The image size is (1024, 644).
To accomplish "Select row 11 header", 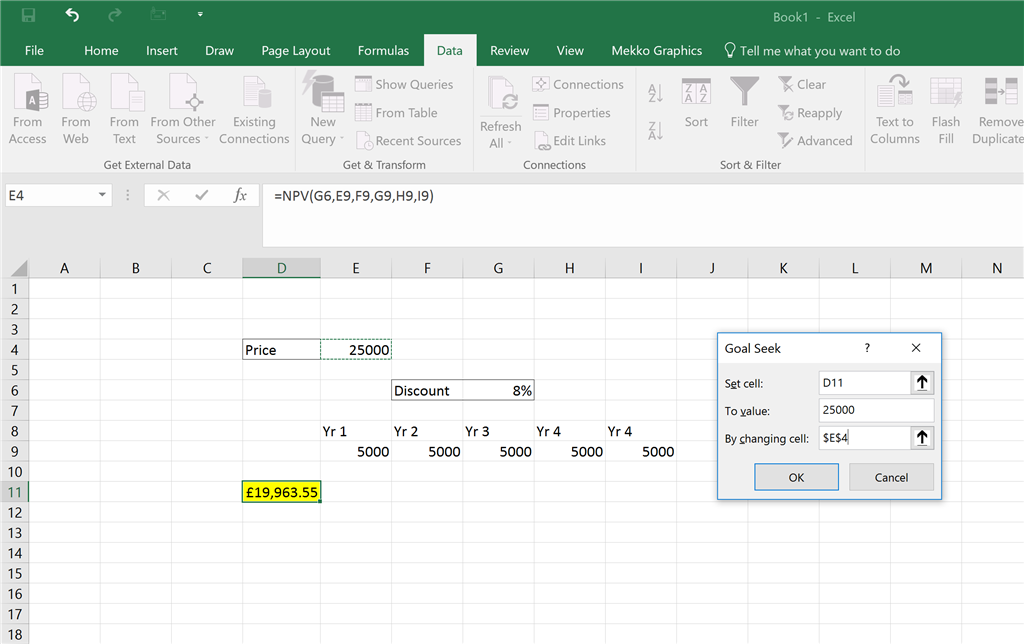I will pos(14,492).
